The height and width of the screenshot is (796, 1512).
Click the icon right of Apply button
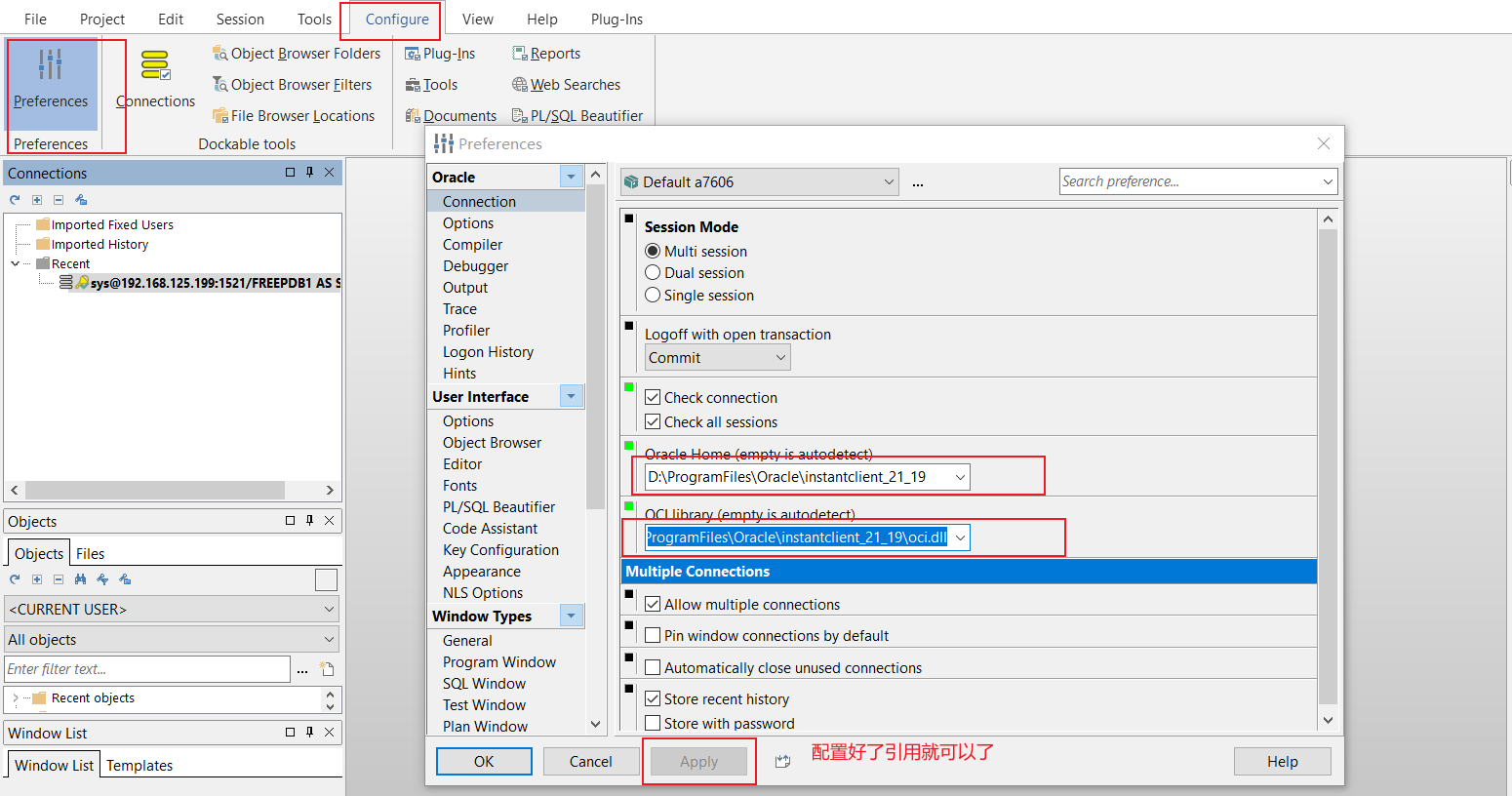pos(782,762)
